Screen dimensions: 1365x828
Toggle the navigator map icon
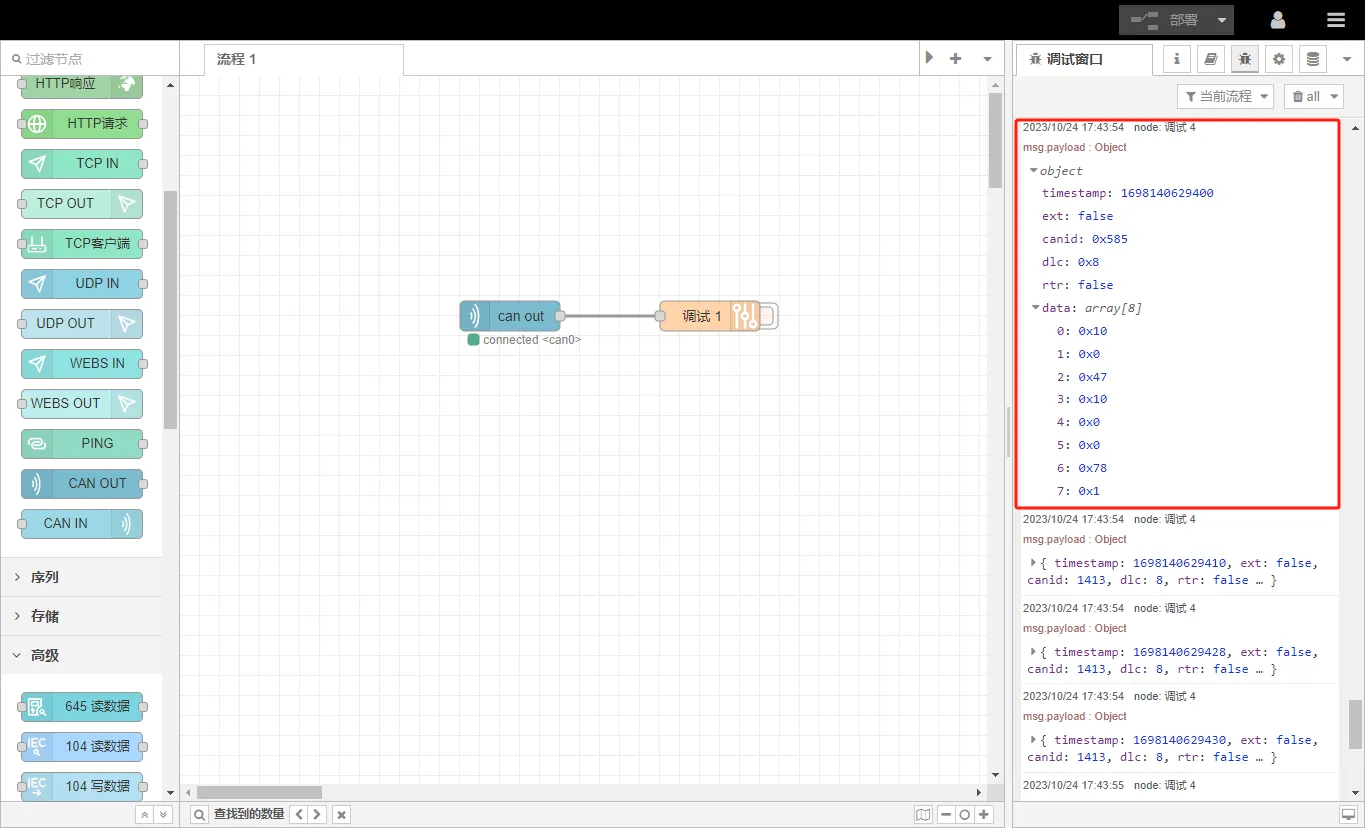click(x=923, y=815)
